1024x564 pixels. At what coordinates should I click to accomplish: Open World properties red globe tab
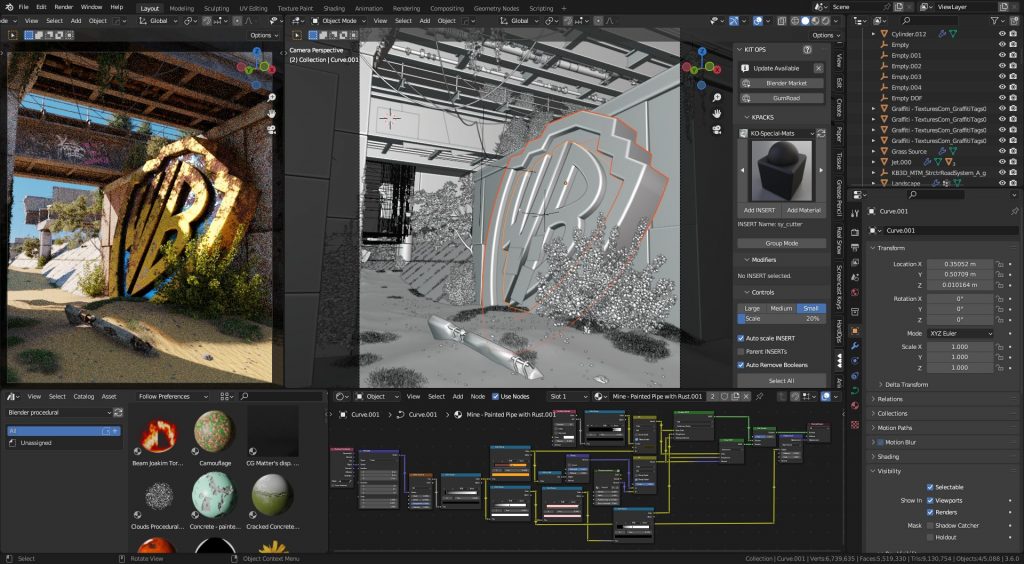(x=855, y=293)
